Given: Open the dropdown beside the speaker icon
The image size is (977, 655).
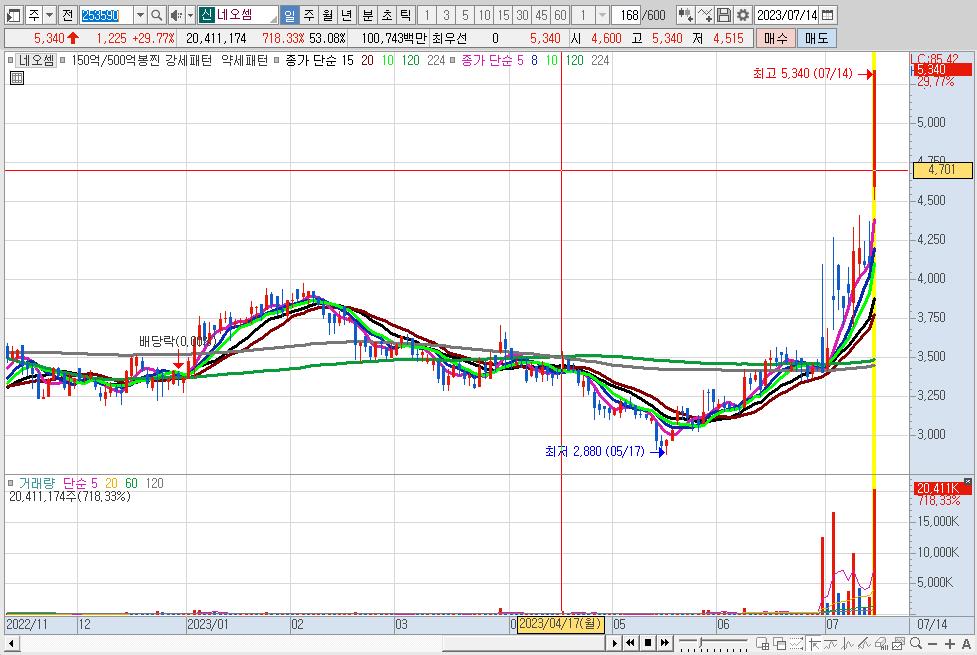Looking at the screenshot, I should 191,14.
